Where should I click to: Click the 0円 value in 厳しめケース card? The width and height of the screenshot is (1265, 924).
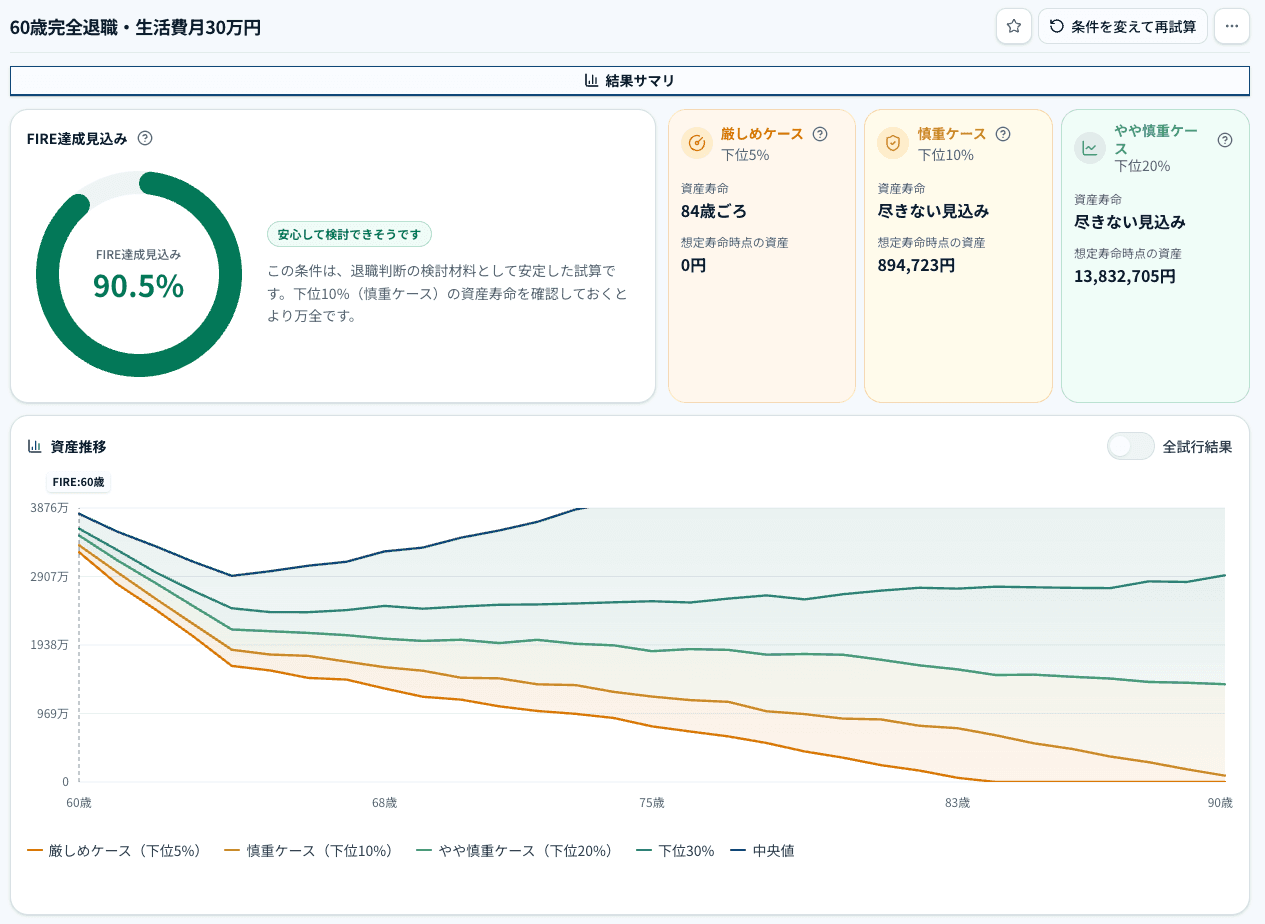pyautogui.click(x=694, y=265)
